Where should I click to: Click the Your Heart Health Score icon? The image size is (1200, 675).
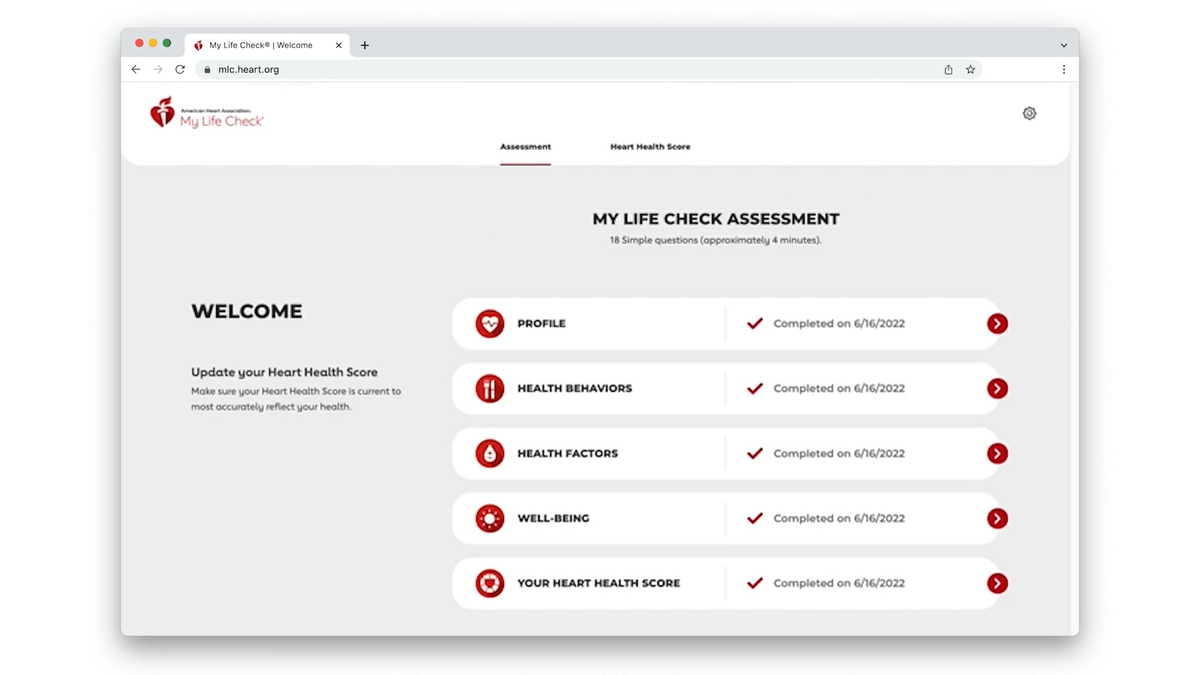click(x=490, y=584)
